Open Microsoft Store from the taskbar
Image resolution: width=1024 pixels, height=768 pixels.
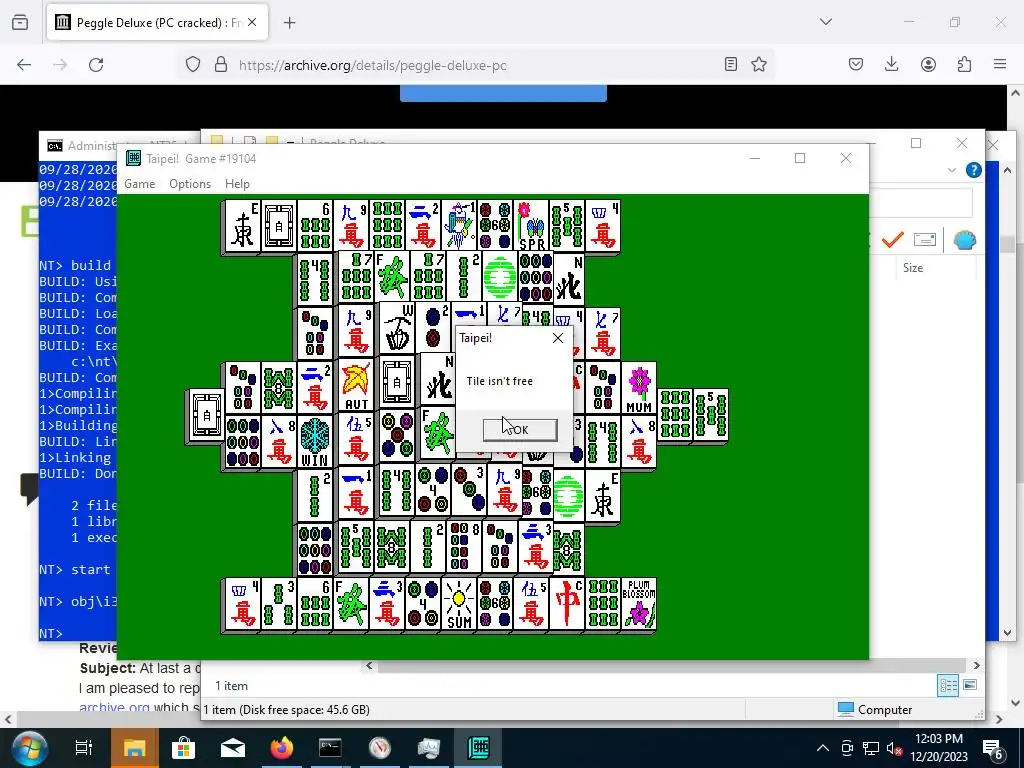click(x=184, y=748)
